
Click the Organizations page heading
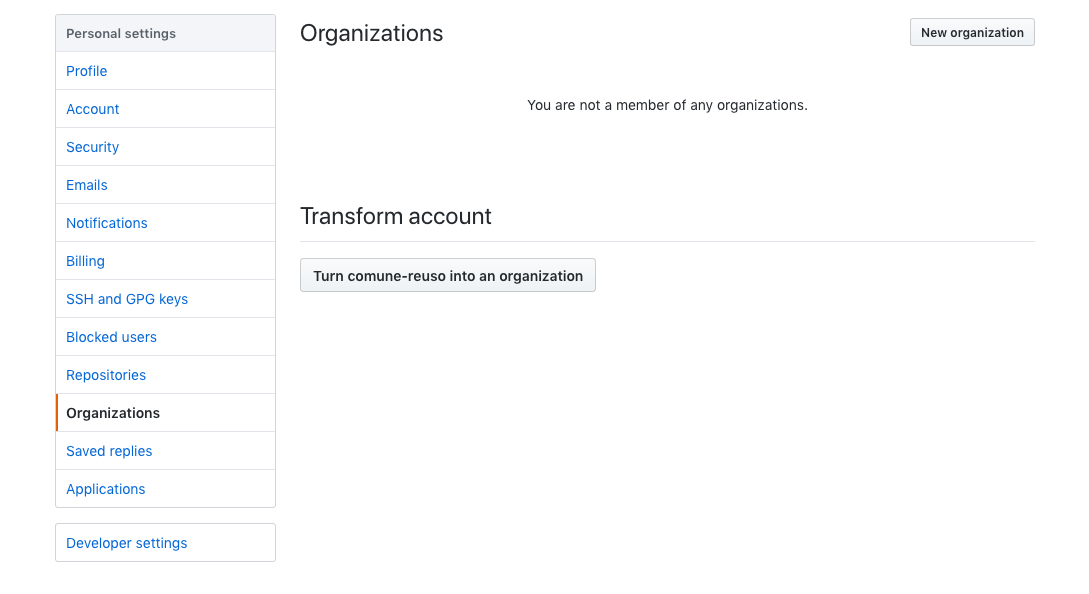pos(371,33)
